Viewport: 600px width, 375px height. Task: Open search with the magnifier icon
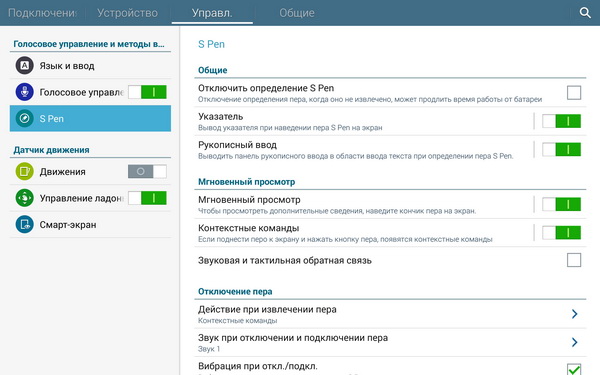(585, 13)
